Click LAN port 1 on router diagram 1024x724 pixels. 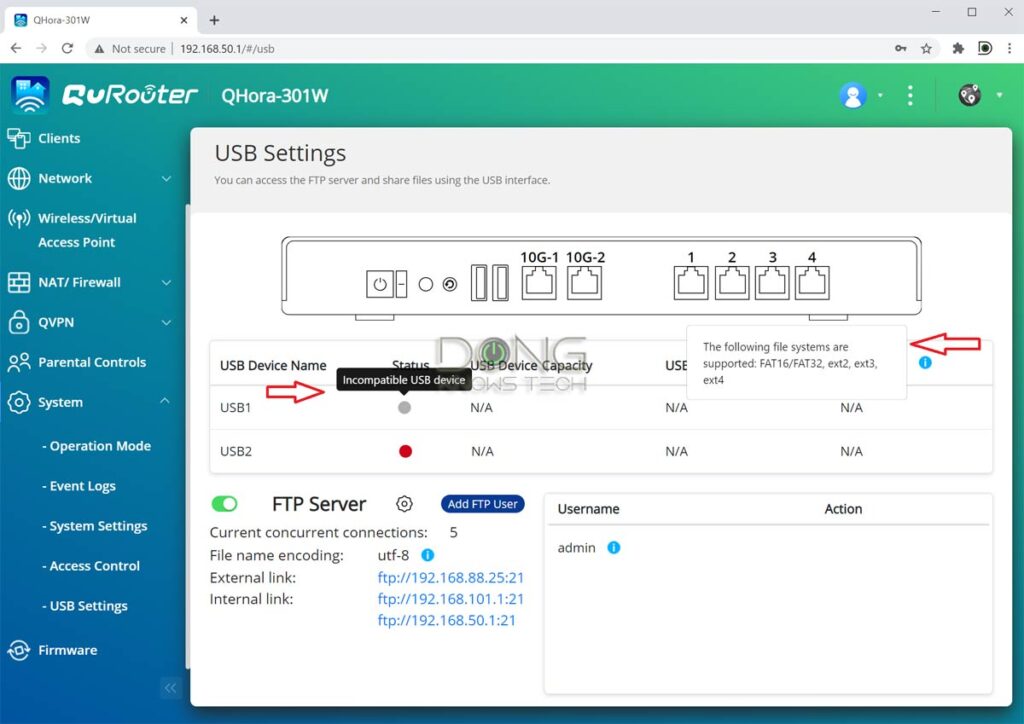coord(691,283)
